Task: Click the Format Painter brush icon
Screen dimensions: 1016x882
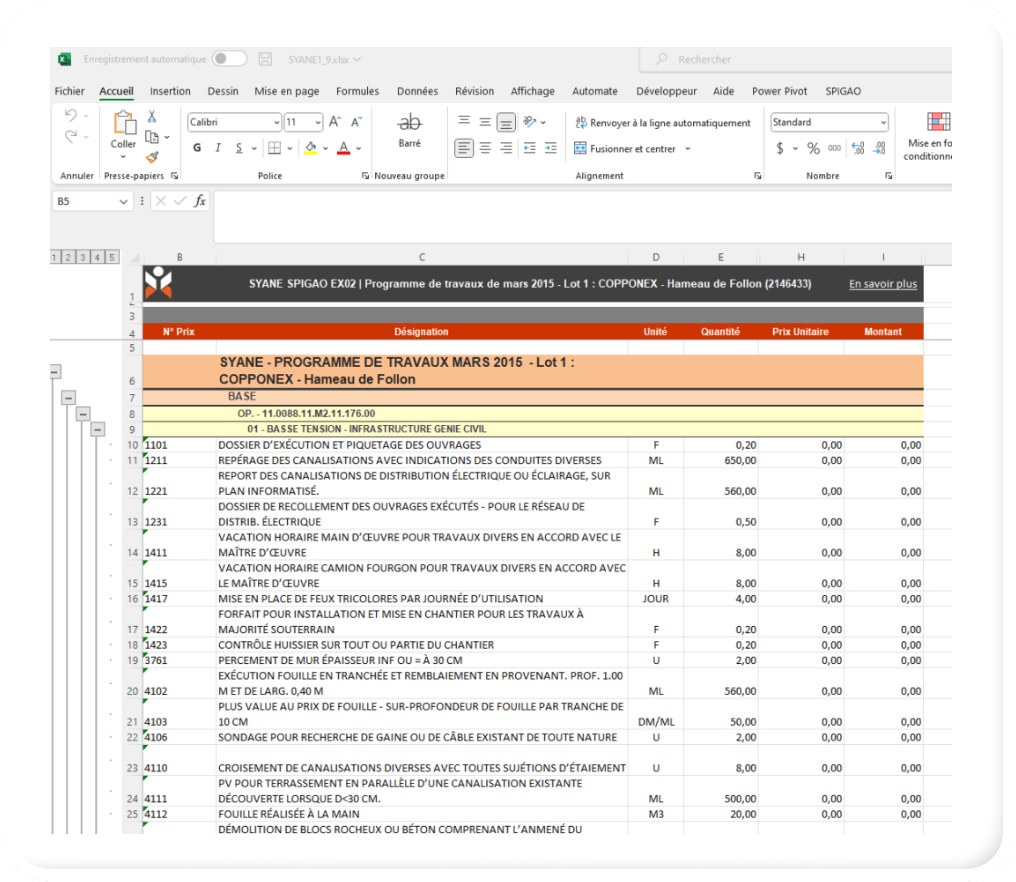Action: pyautogui.click(x=152, y=157)
